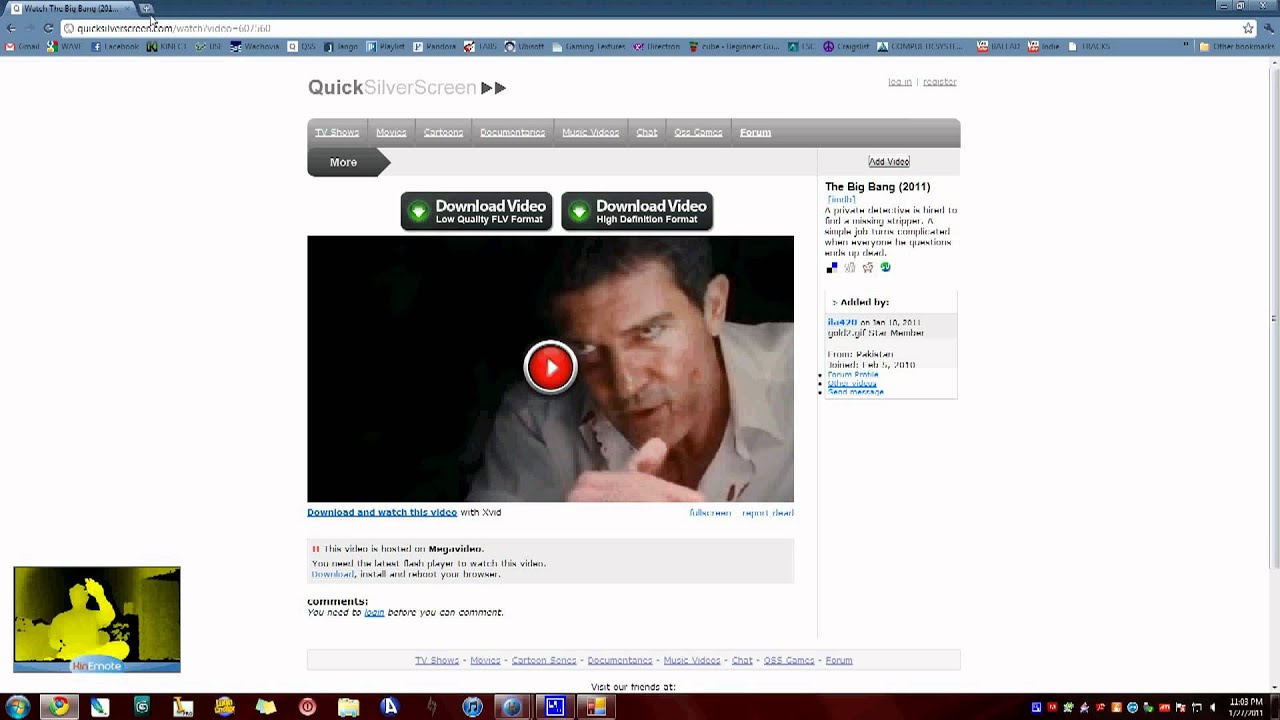Click the Delicious share icon
Viewport: 1280px width, 720px height.
coord(831,268)
